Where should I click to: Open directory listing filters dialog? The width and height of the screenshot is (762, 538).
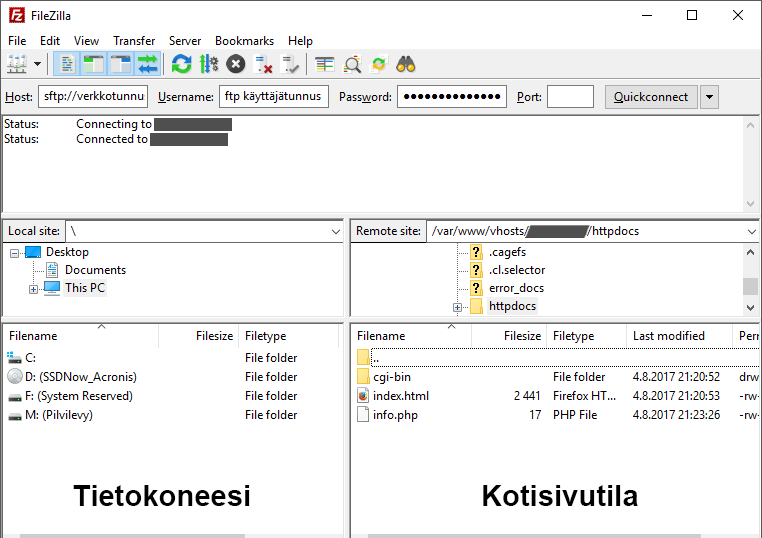pyautogui.click(x=325, y=64)
